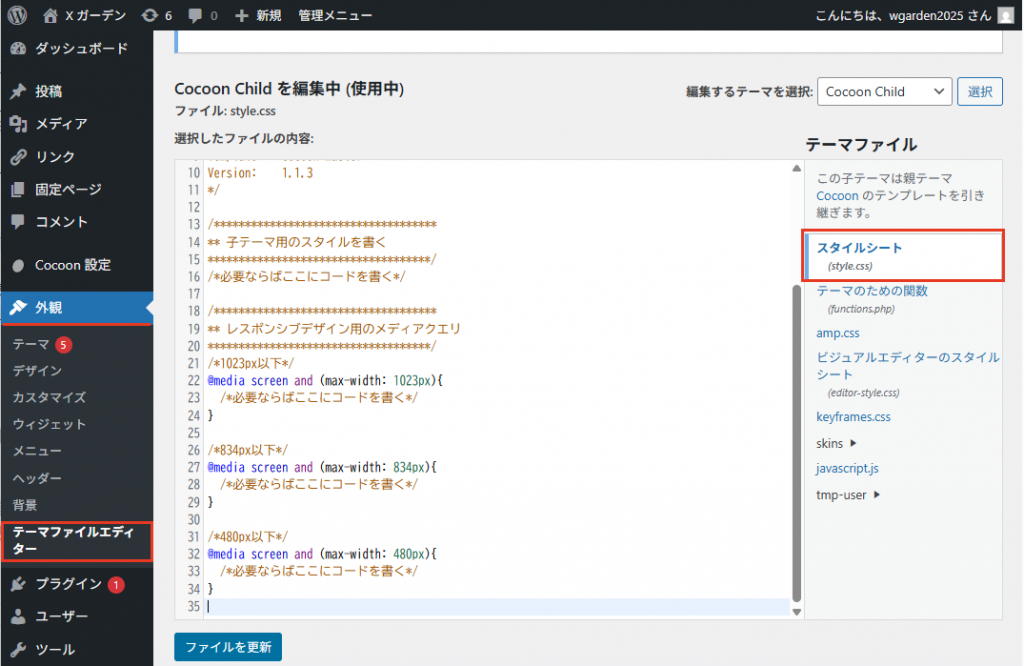1024x666 pixels.
Task: Open the javascript.js file link
Action: pyautogui.click(x=847, y=468)
